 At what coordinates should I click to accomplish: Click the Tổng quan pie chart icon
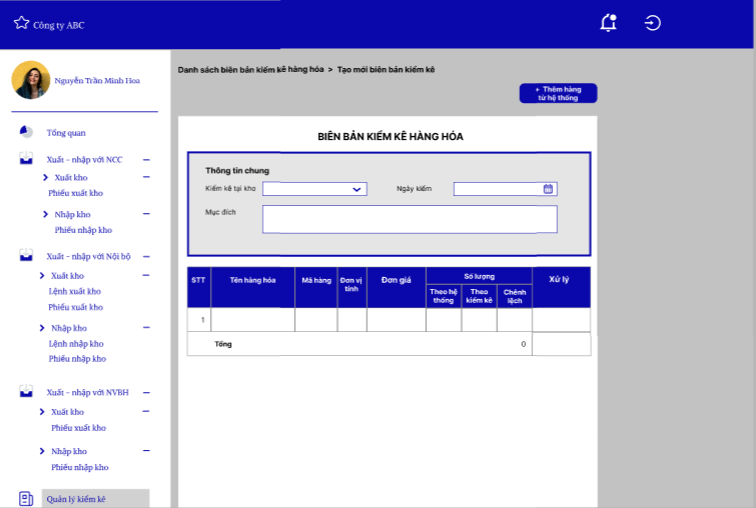click(x=26, y=132)
